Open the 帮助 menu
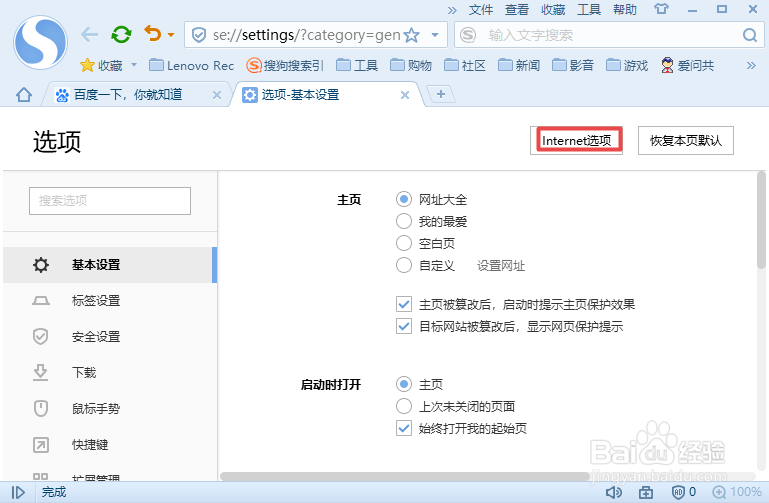The height and width of the screenshot is (503, 769). pos(625,10)
